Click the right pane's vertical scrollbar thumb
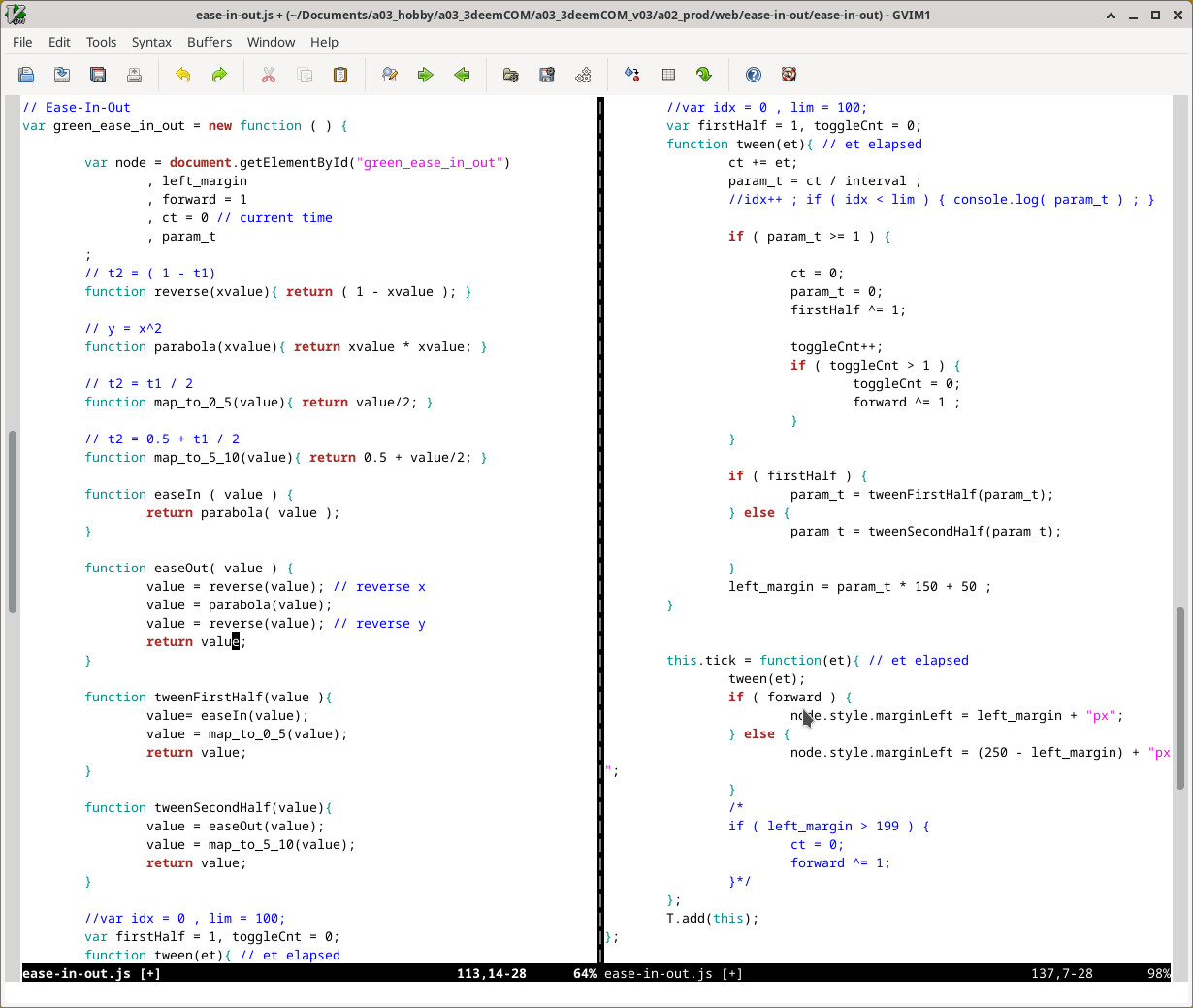Viewport: 1193px width, 1008px height. pos(1180,698)
